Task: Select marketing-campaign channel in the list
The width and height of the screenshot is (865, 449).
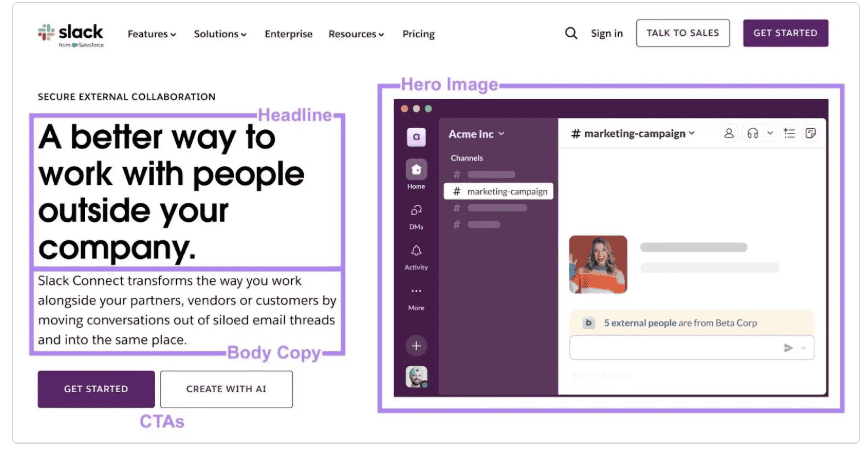Action: tap(498, 191)
